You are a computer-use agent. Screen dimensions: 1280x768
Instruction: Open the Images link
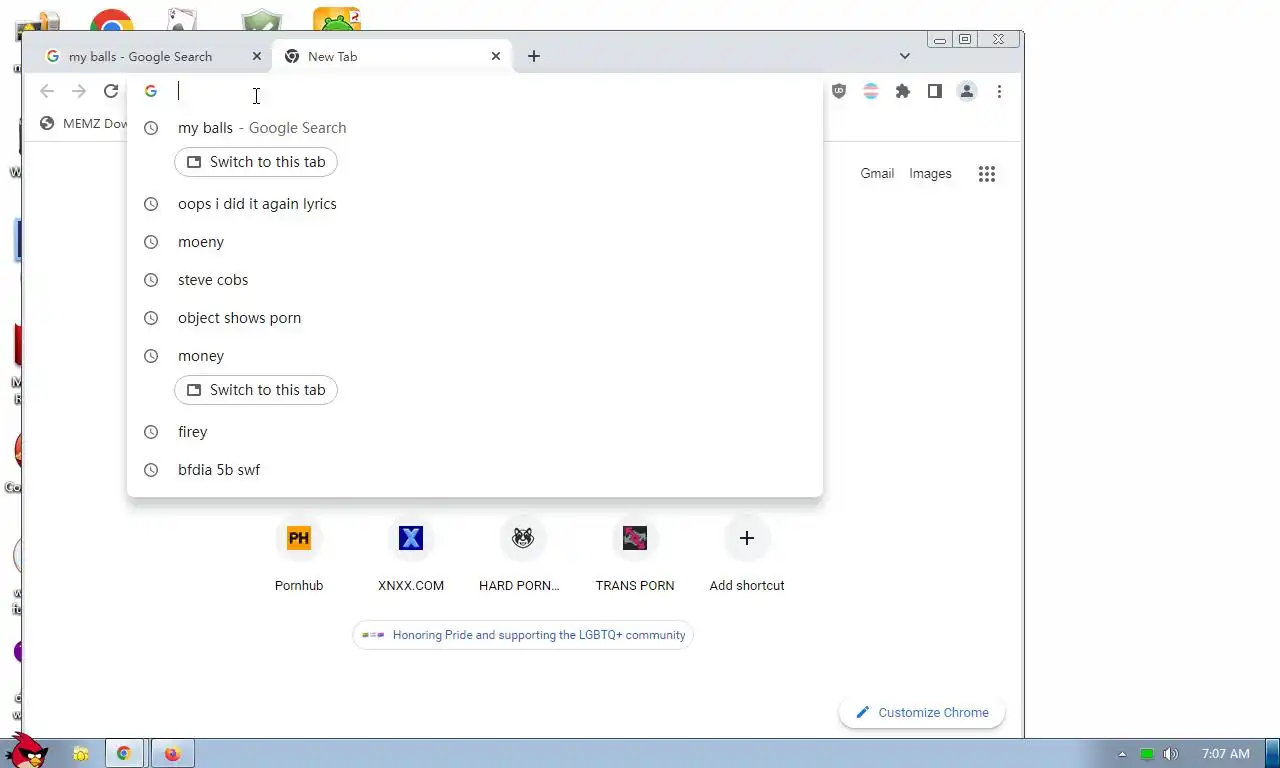930,174
